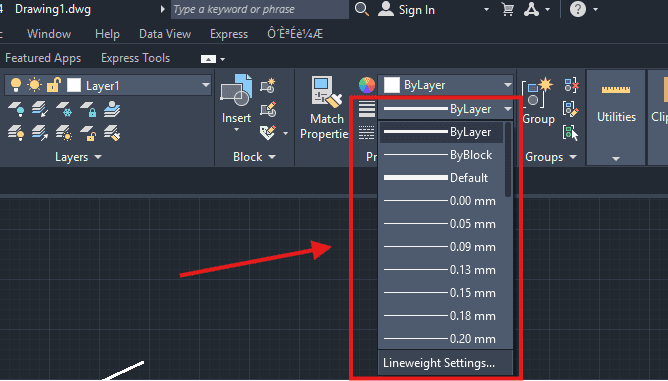Image resolution: width=668 pixels, height=381 pixels.
Task: Switch to the Express Tools ribbon tab
Action: 135,58
